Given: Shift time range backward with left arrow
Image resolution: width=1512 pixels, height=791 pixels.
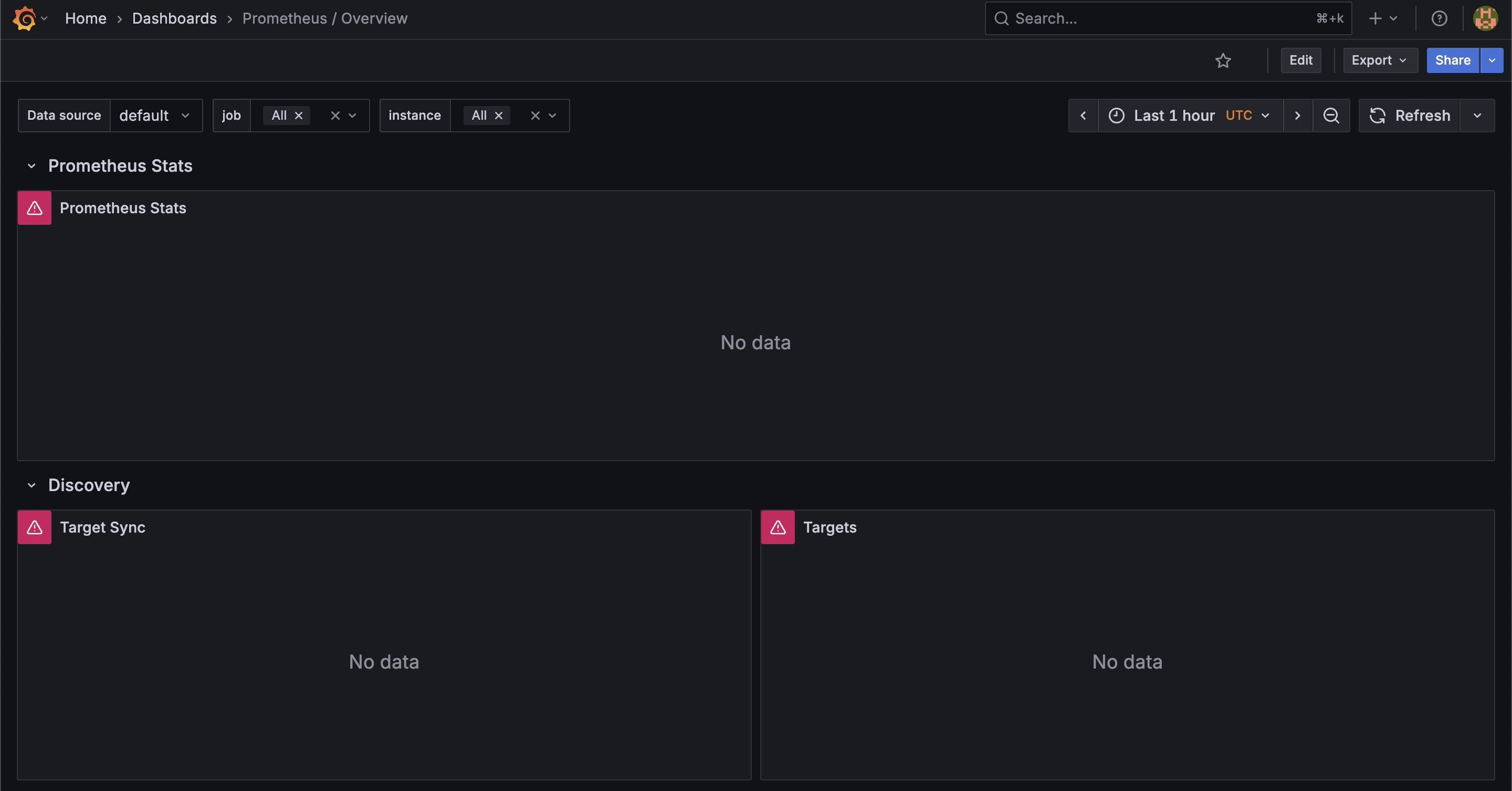Looking at the screenshot, I should (x=1083, y=116).
